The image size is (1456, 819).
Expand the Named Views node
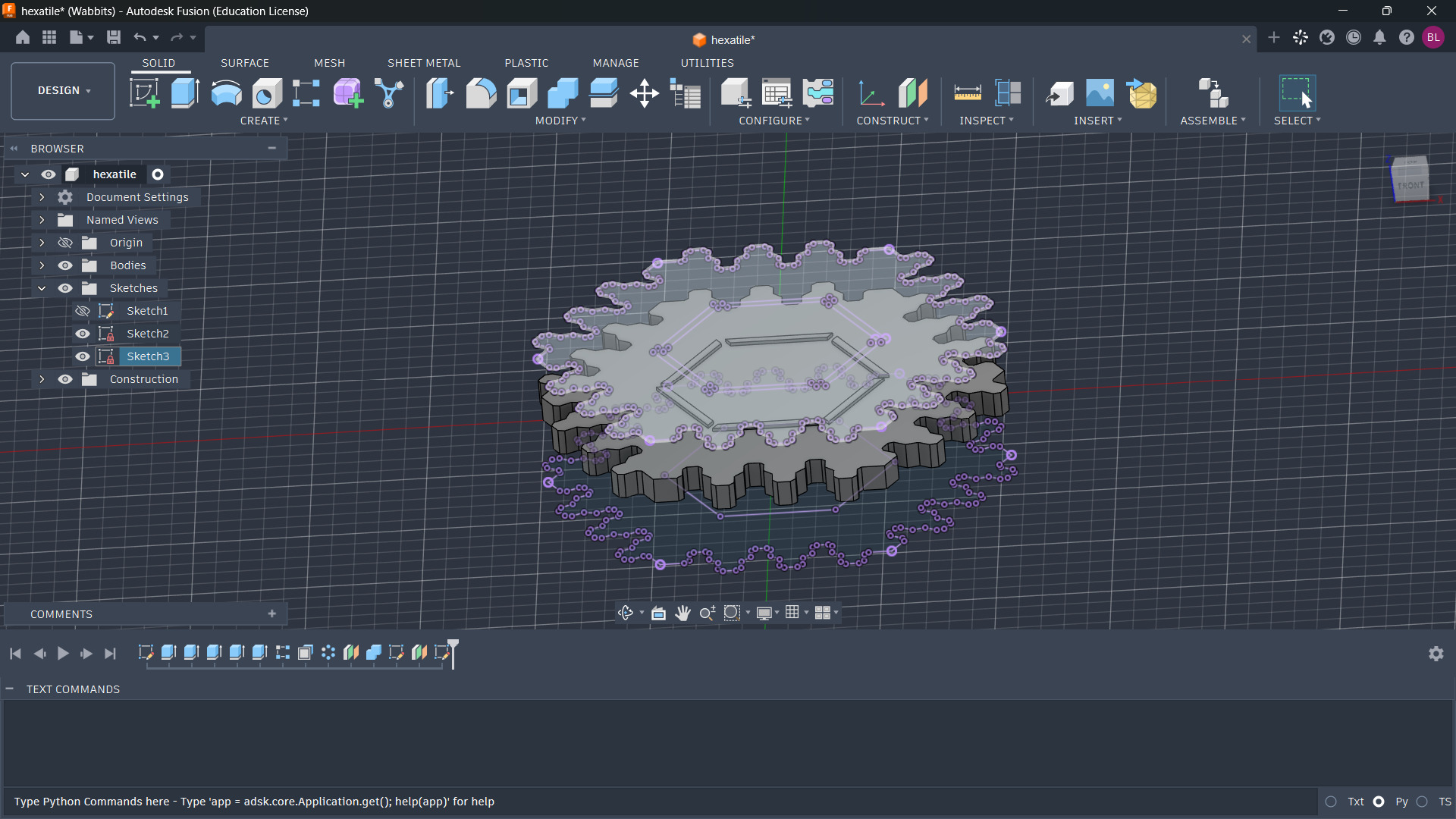[42, 220]
